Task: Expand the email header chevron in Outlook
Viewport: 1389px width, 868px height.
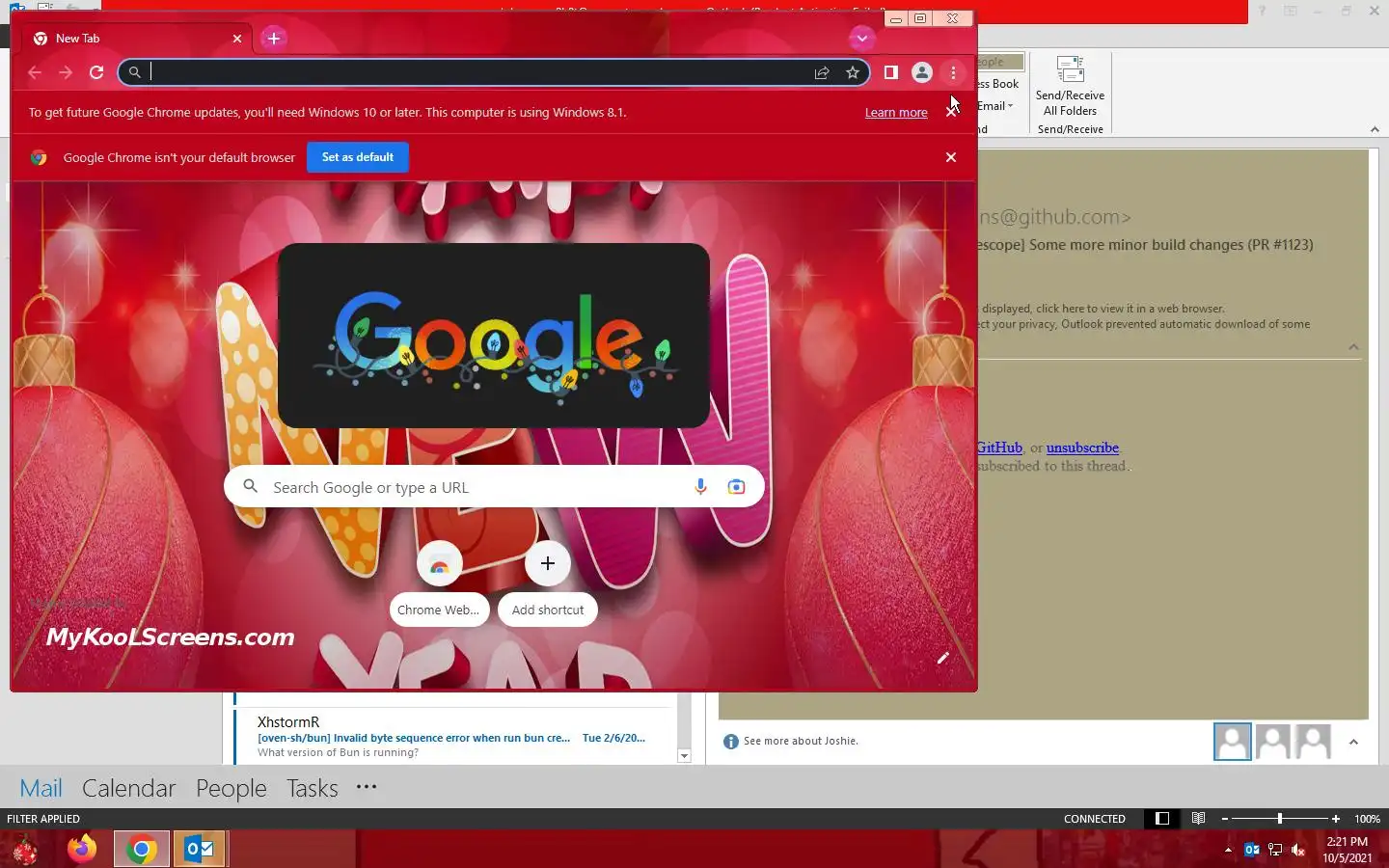Action: coord(1353,347)
